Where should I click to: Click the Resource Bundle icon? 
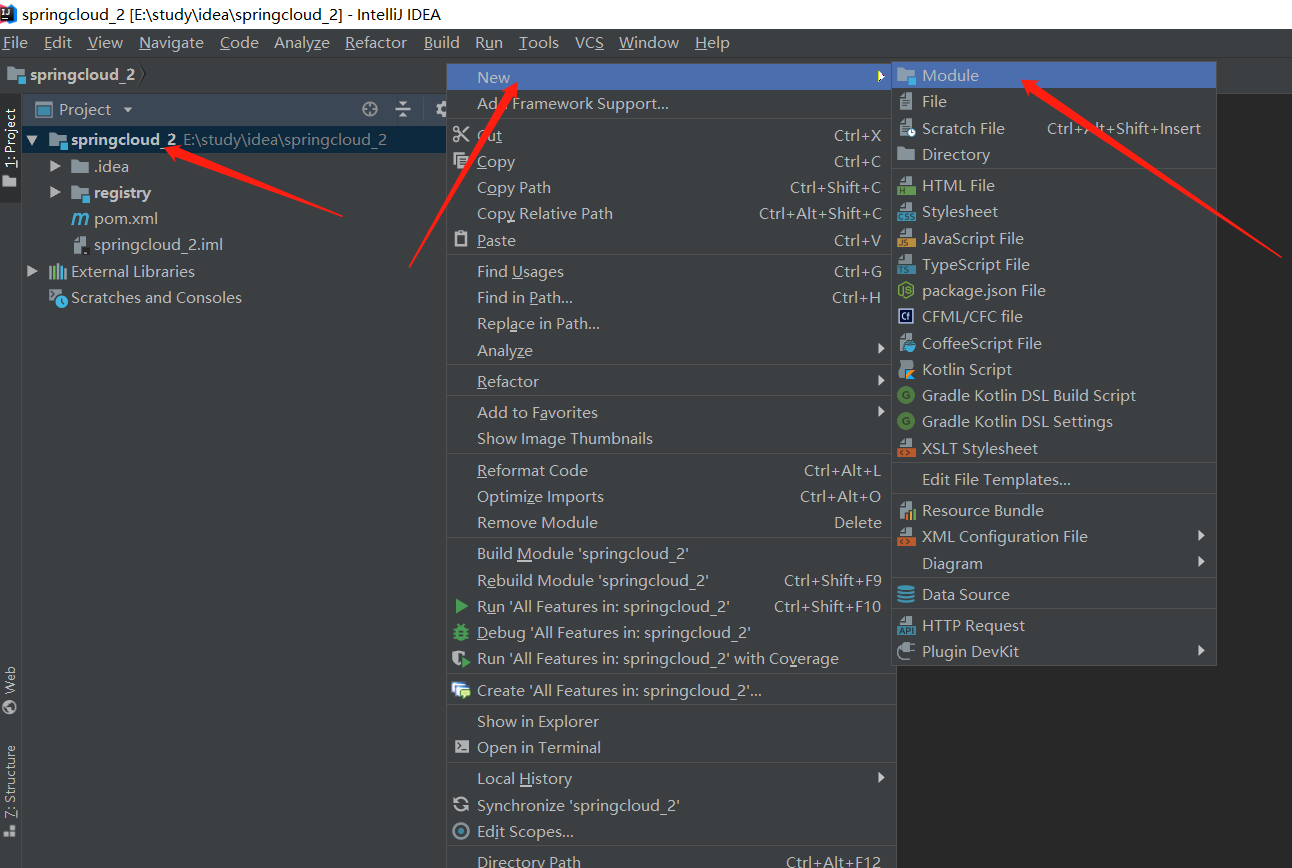[x=906, y=510]
